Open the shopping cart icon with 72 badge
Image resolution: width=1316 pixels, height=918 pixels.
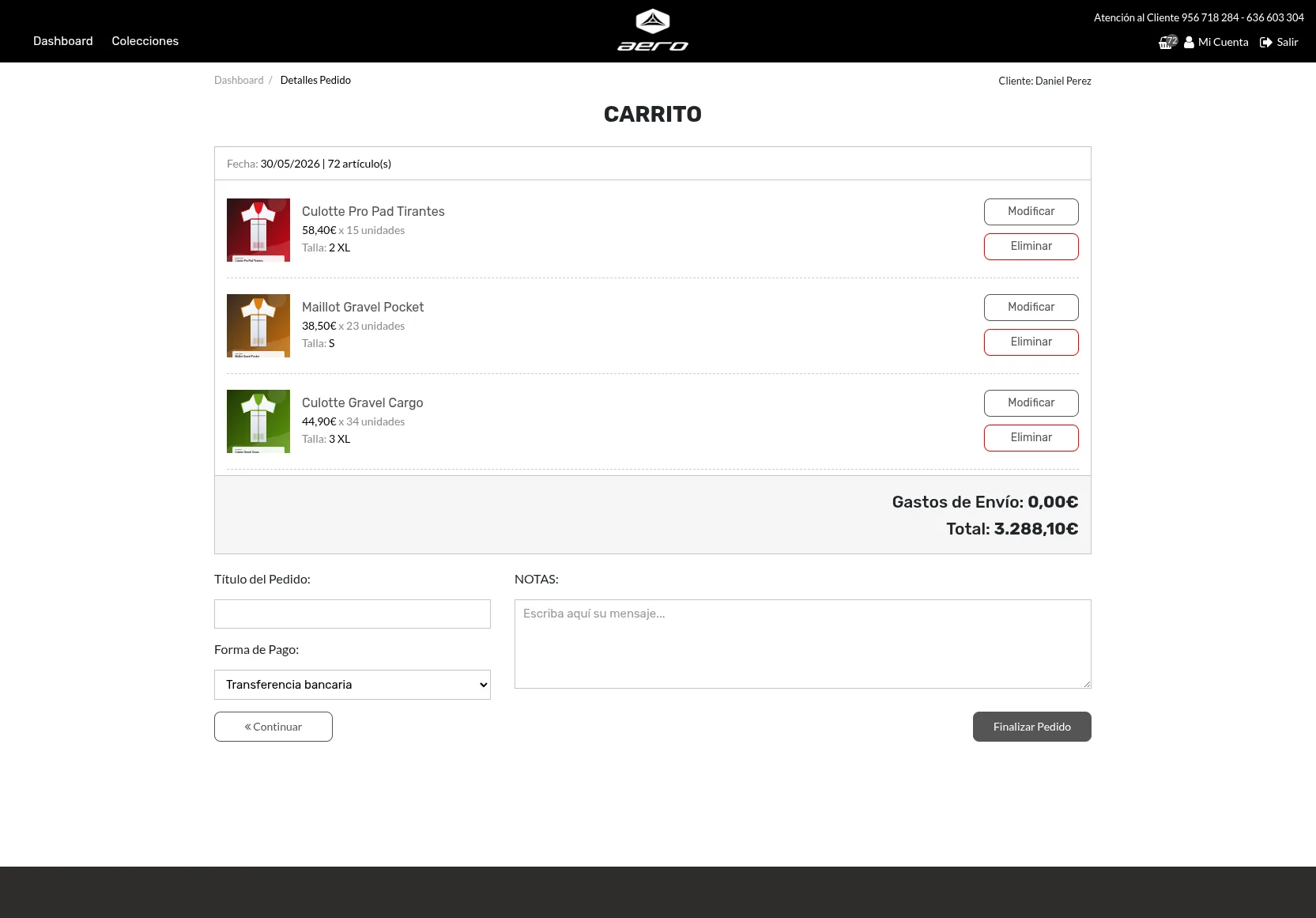point(1167,42)
